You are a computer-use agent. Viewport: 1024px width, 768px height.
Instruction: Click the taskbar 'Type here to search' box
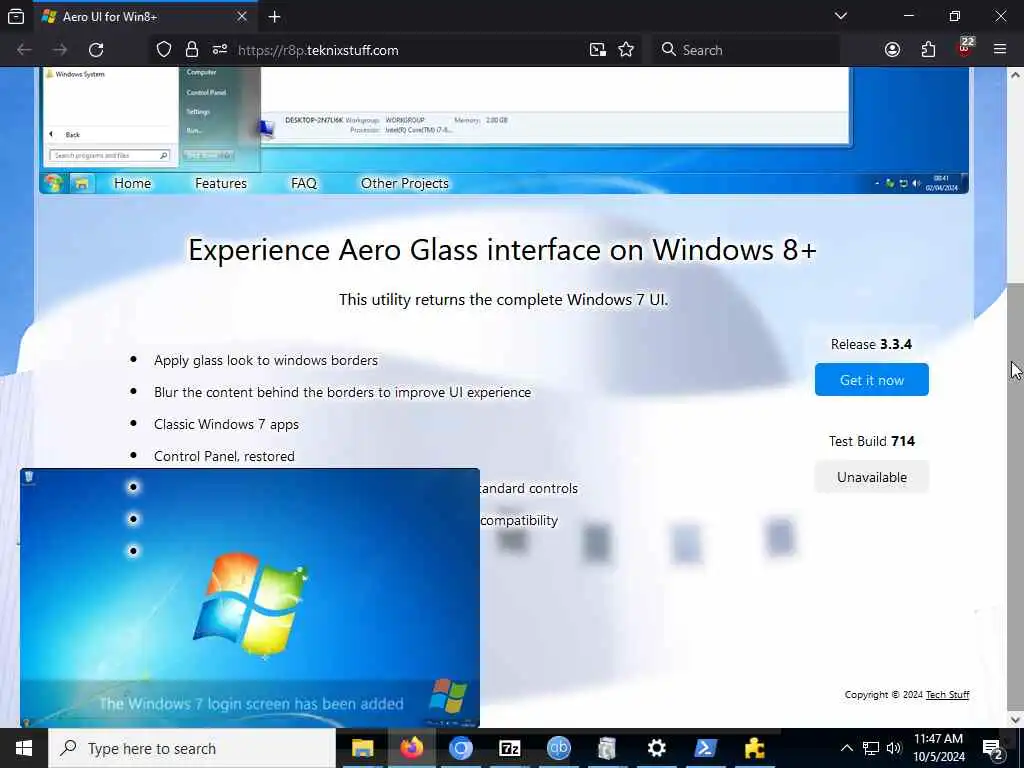(x=192, y=748)
